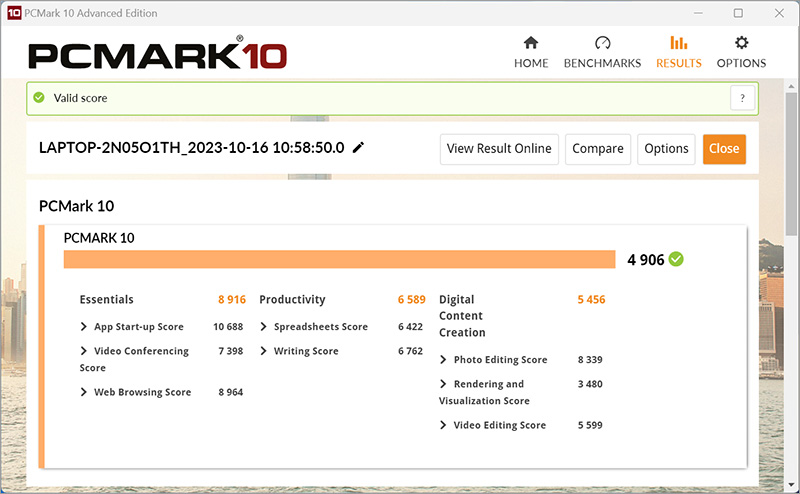Click the 7 398 Video Conferencing value

click(231, 351)
